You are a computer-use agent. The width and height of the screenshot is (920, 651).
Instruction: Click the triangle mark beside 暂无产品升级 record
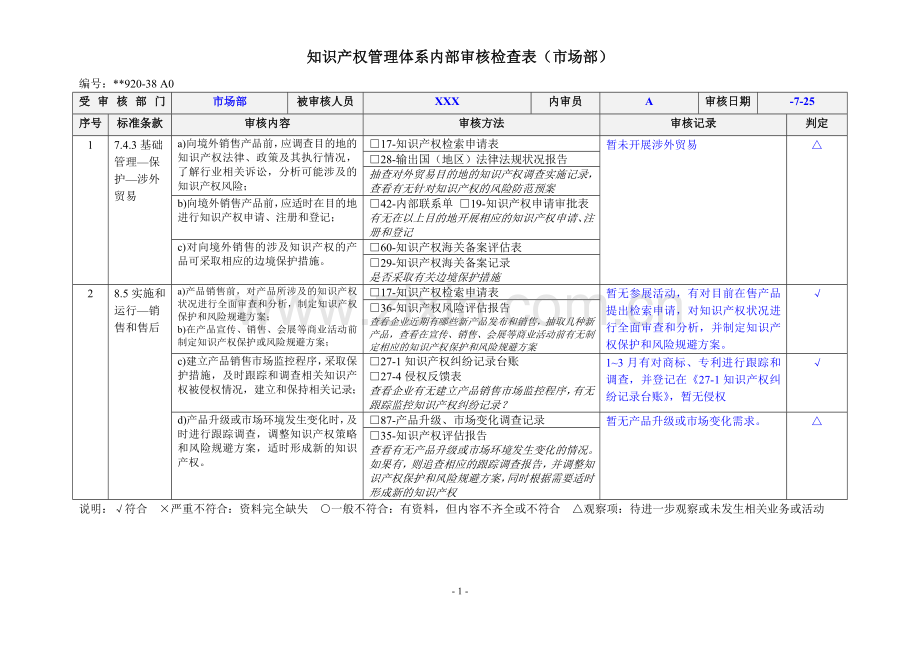click(x=817, y=421)
